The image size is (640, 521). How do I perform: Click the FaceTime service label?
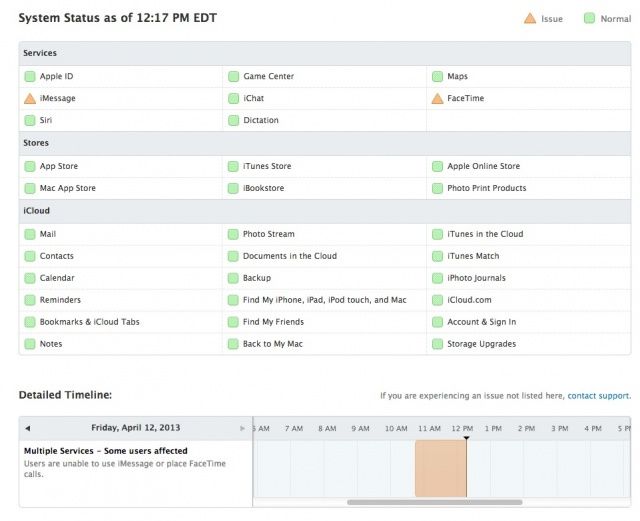point(466,98)
